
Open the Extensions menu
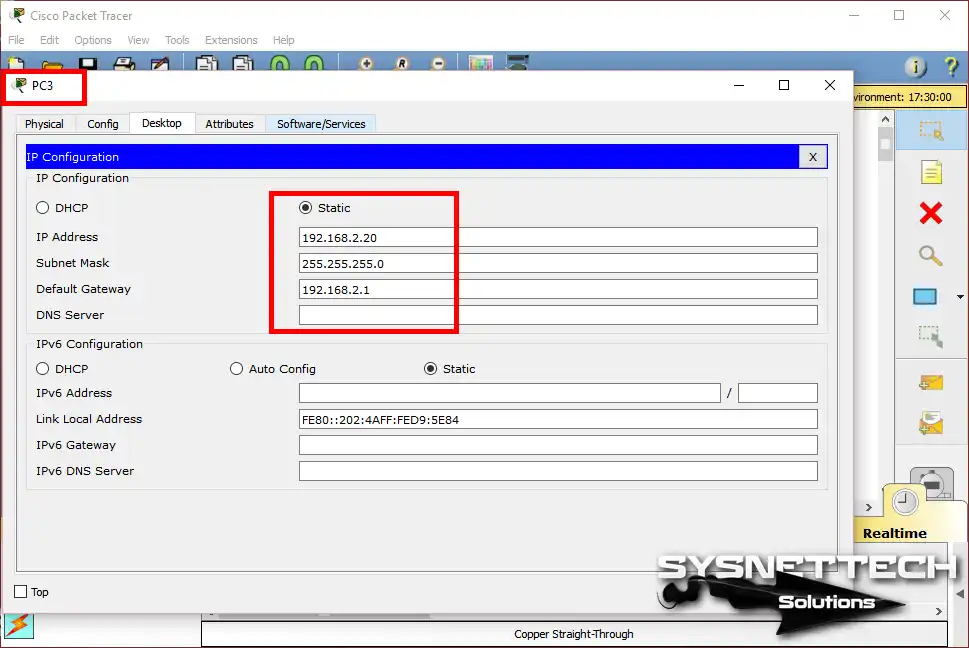click(231, 40)
